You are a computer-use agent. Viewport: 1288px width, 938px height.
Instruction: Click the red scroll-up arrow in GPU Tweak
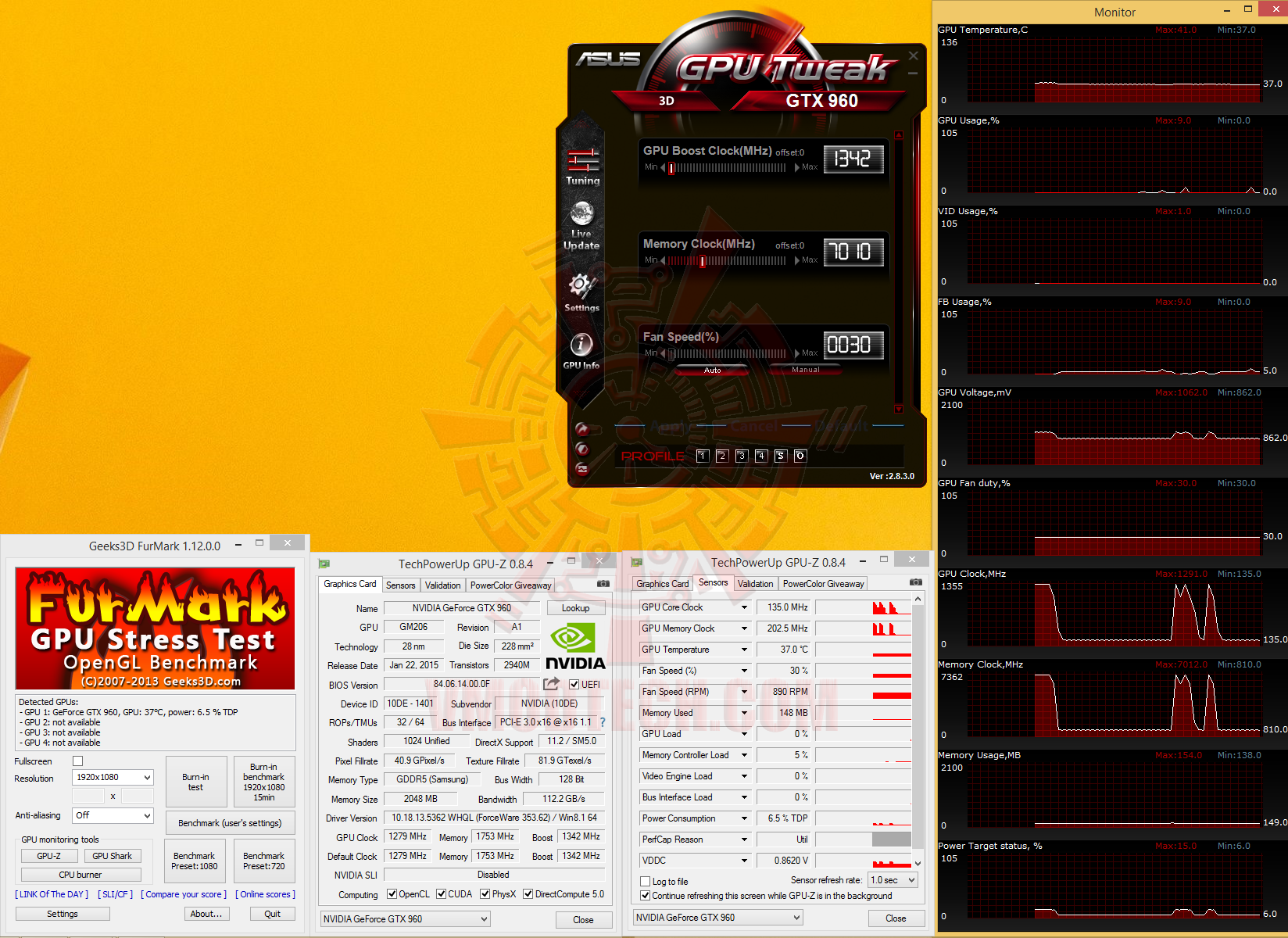point(899,135)
